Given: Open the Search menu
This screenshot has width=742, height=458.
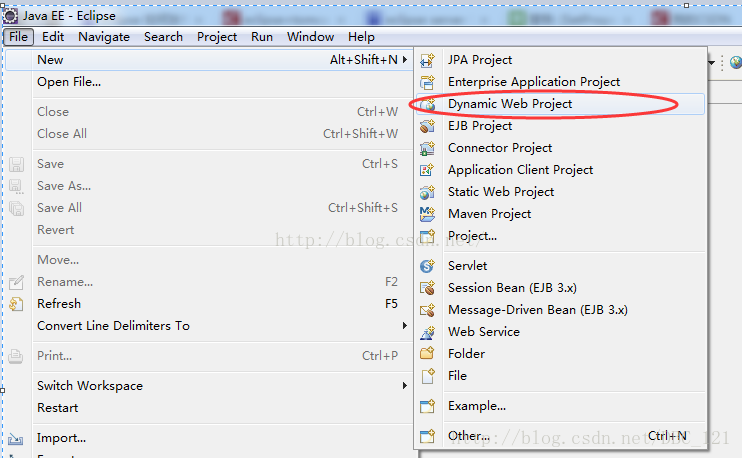Looking at the screenshot, I should pos(163,36).
